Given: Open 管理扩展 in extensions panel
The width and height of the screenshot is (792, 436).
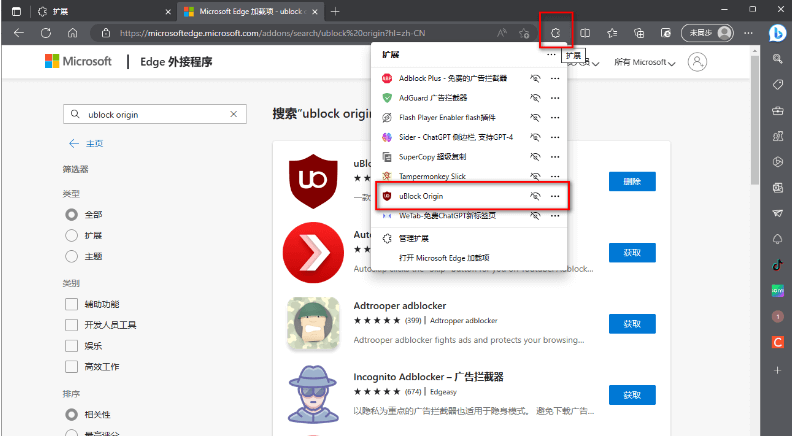Looking at the screenshot, I should click(x=468, y=238).
